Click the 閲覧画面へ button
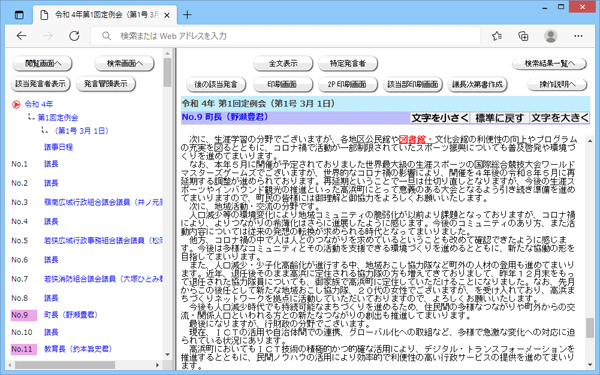Image resolution: width=600 pixels, height=375 pixels. click(x=42, y=64)
